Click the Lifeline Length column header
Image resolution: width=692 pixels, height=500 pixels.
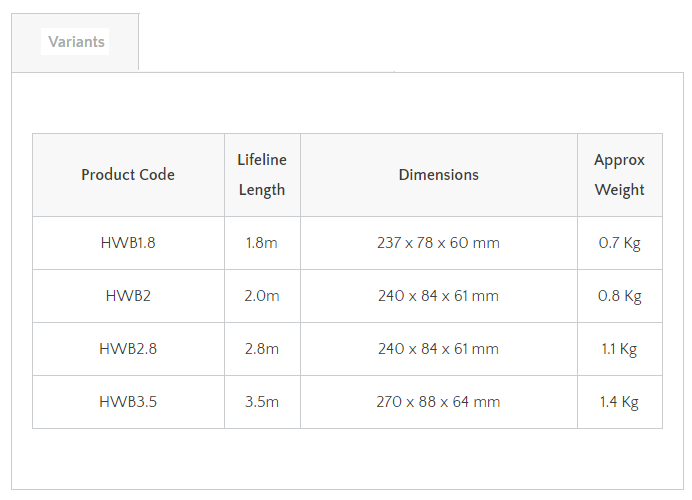pos(262,175)
